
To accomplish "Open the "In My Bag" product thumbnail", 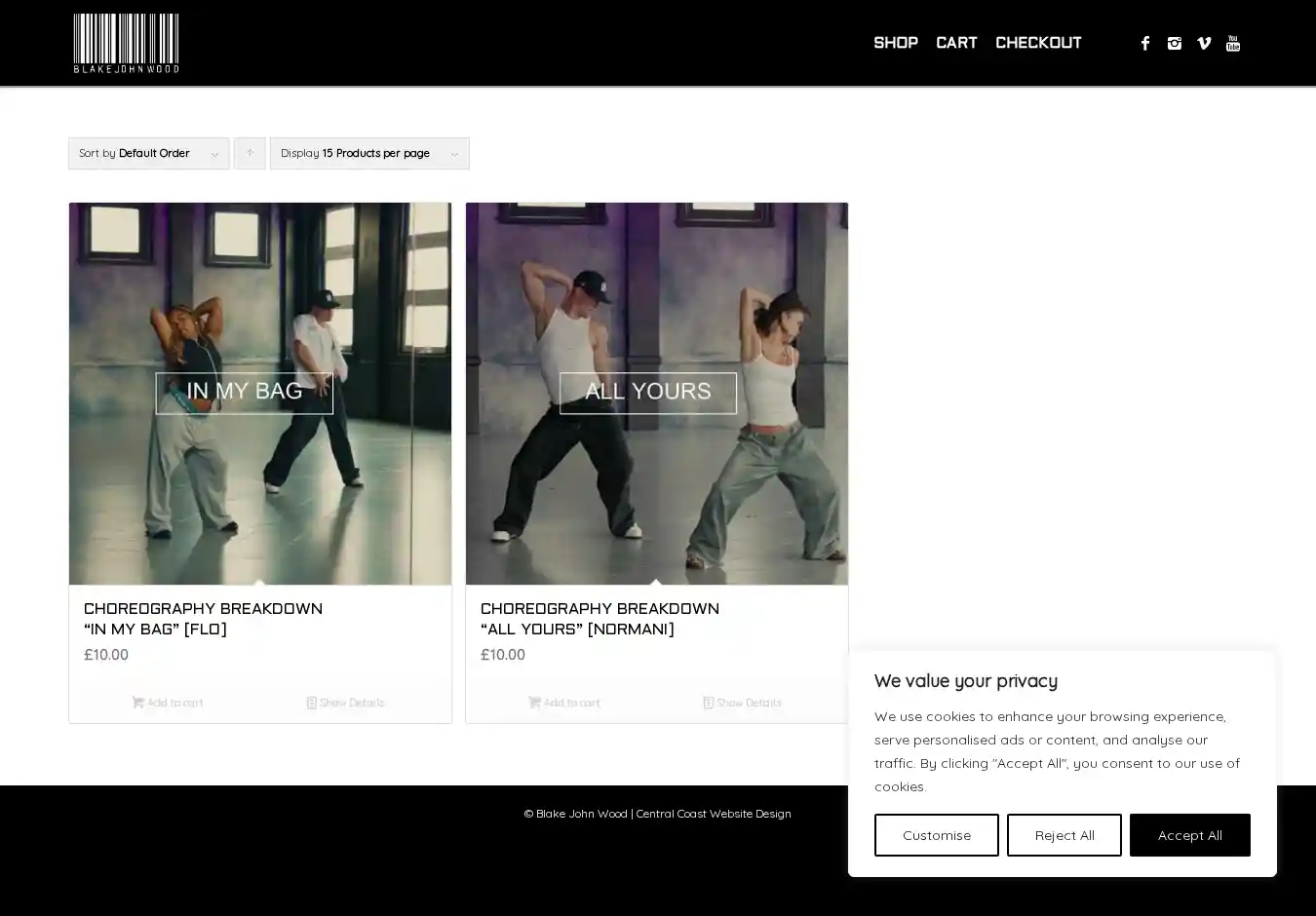I will [x=260, y=394].
